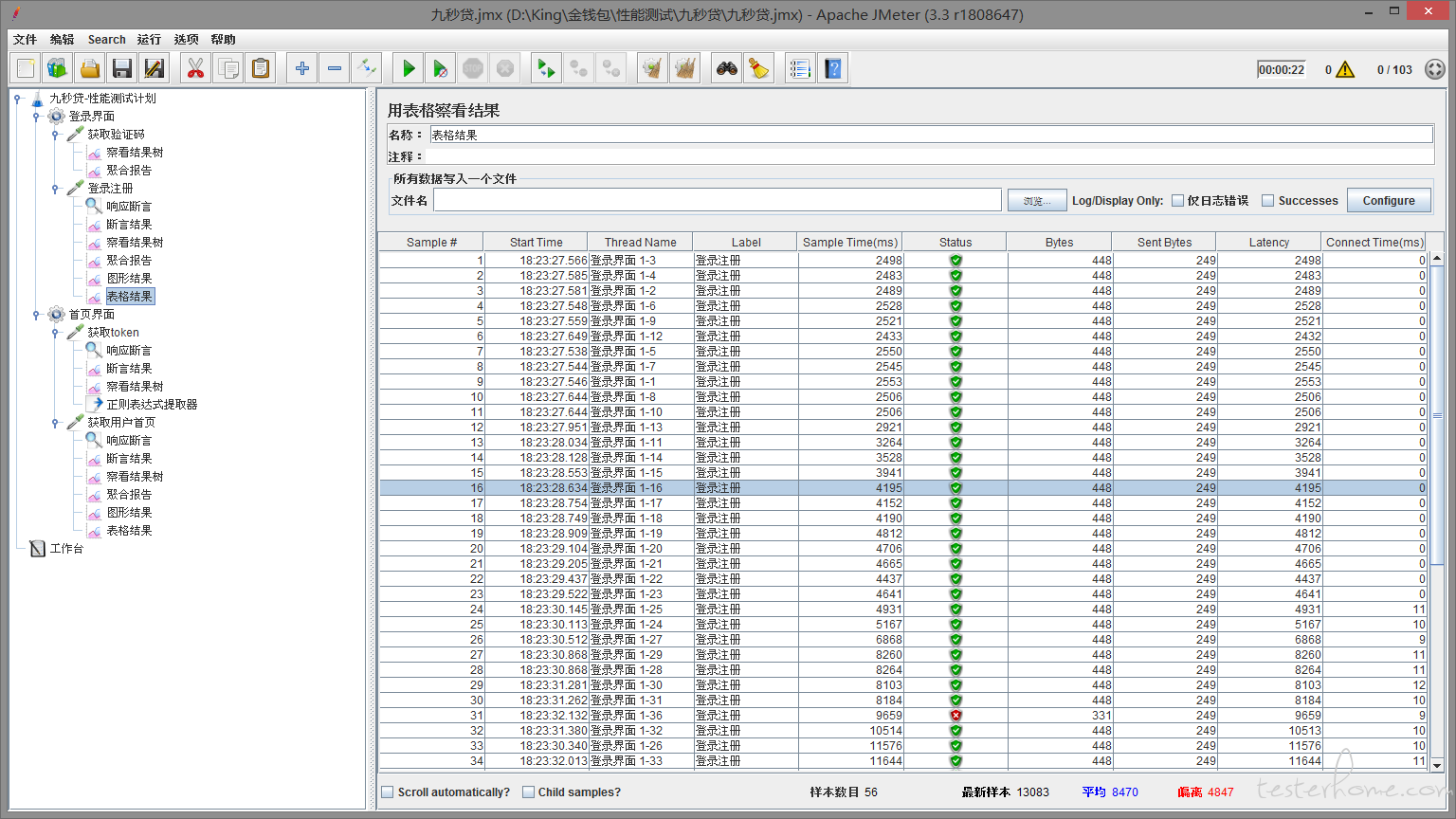This screenshot has width=1456, height=819.
Task: Enable the Successes checkbox
Action: click(x=1267, y=201)
